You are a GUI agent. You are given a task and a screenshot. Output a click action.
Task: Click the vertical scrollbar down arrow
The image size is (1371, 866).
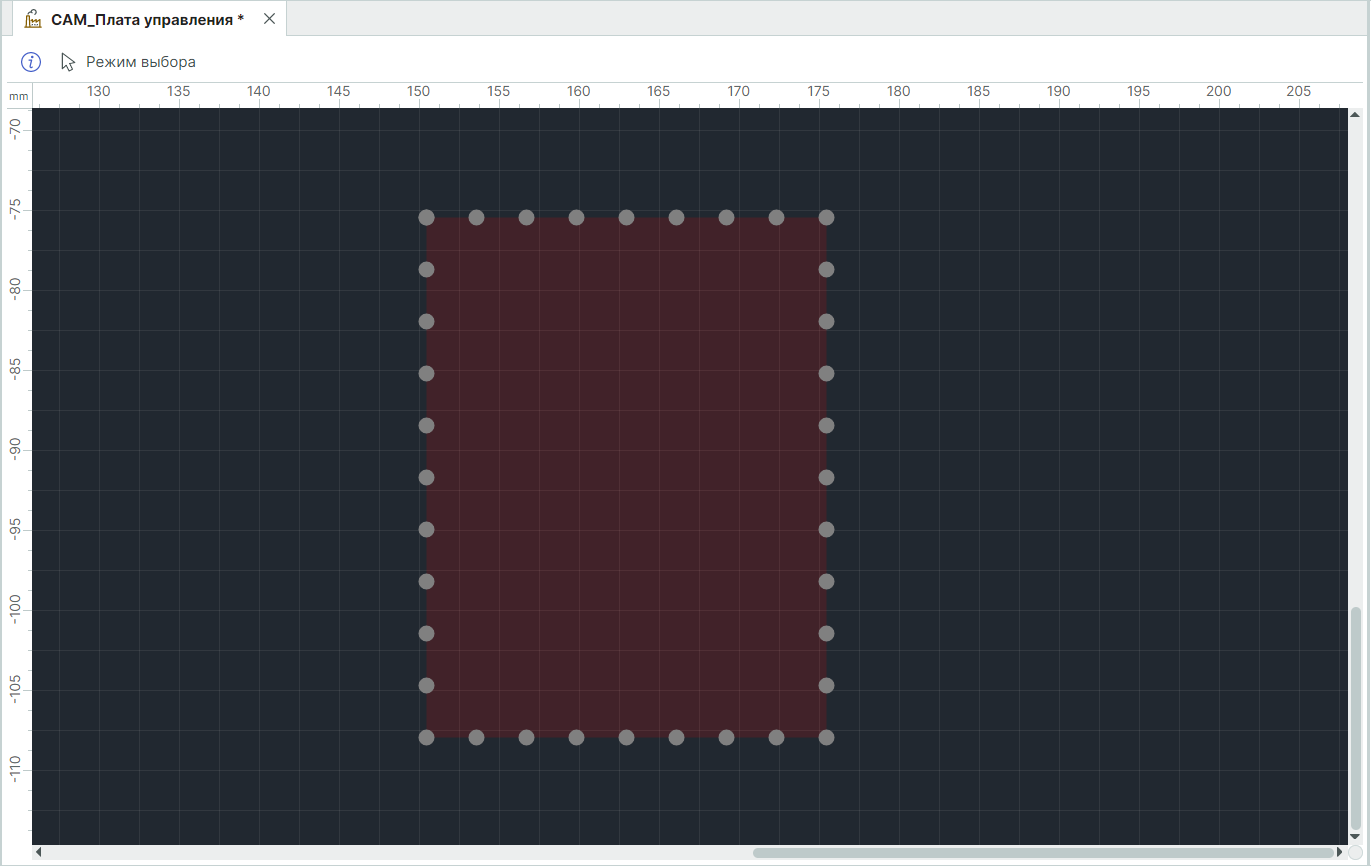tap(1356, 838)
